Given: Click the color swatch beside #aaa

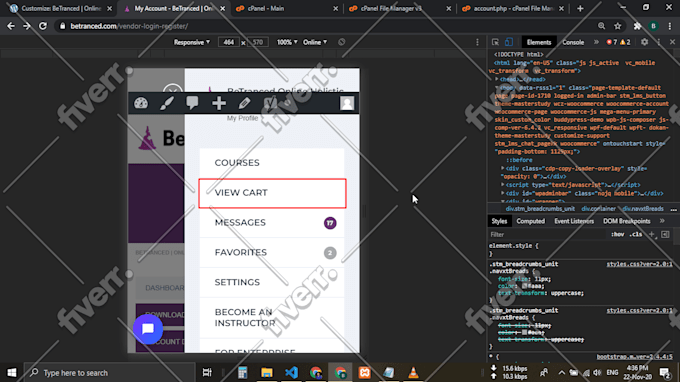Looking at the screenshot, I should click(x=524, y=286).
